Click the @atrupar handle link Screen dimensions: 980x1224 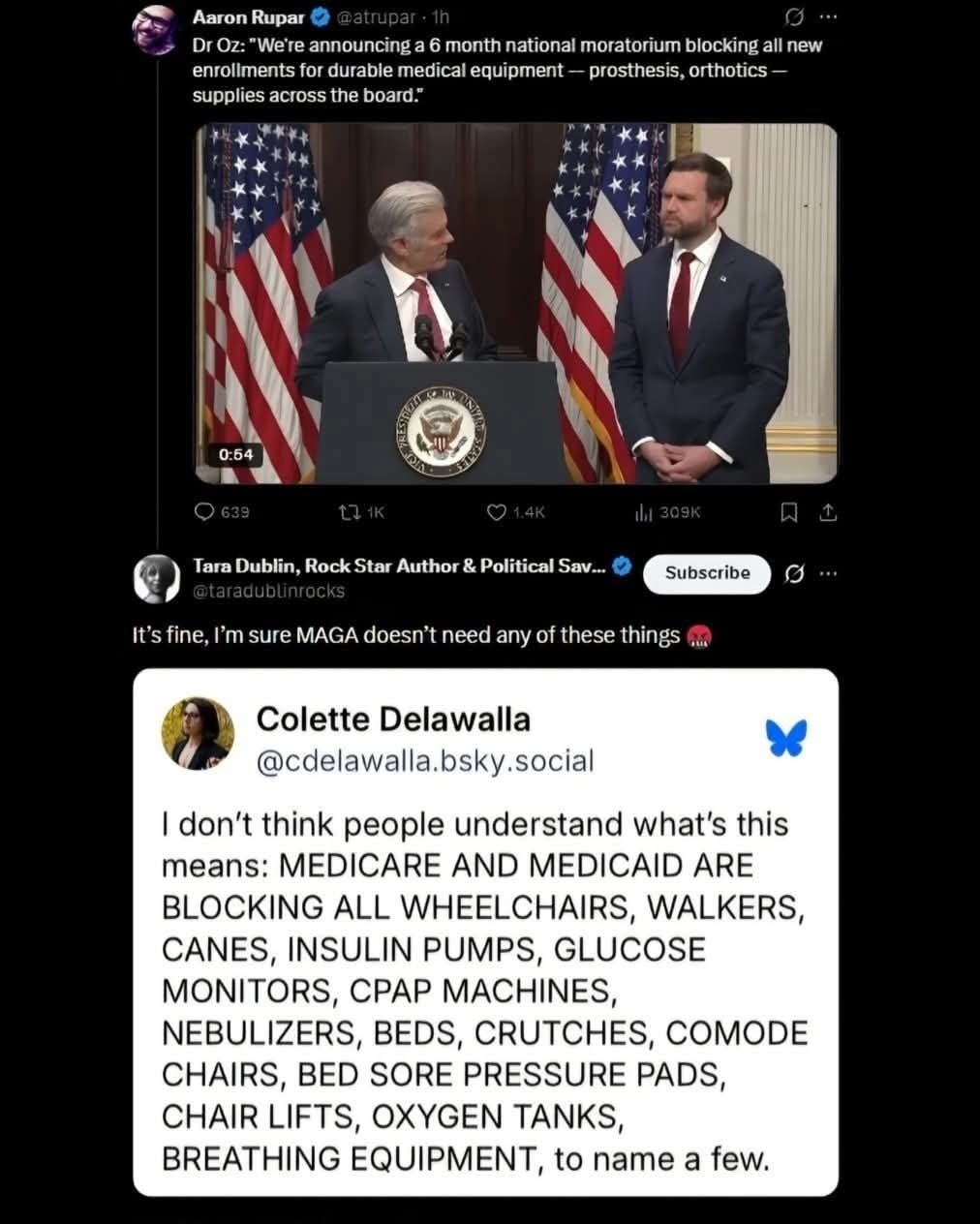click(x=379, y=17)
